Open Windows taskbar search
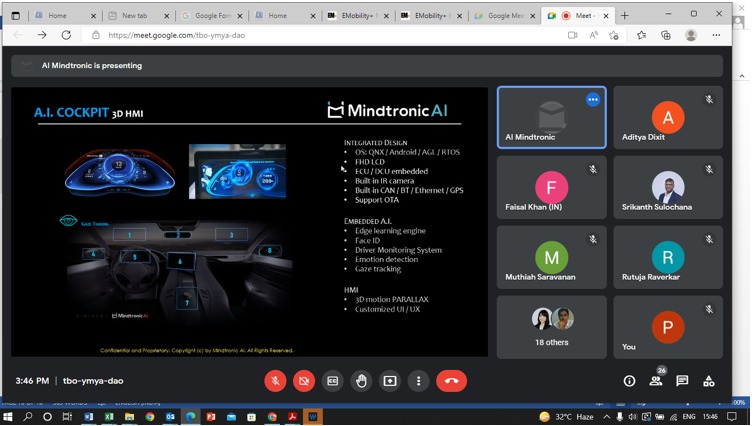Viewport: 755px width, 426px height. [28, 417]
